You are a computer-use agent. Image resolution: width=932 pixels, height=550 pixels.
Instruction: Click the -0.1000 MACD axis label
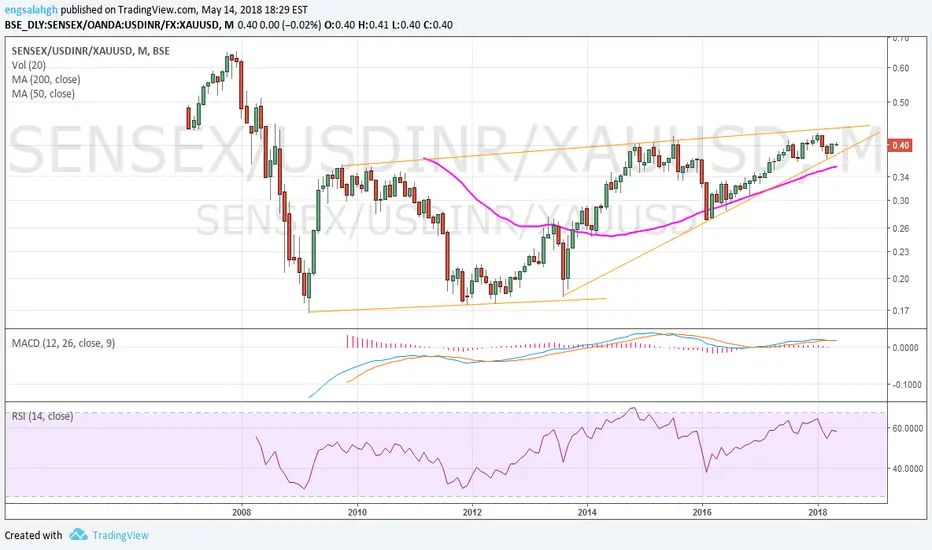point(905,385)
